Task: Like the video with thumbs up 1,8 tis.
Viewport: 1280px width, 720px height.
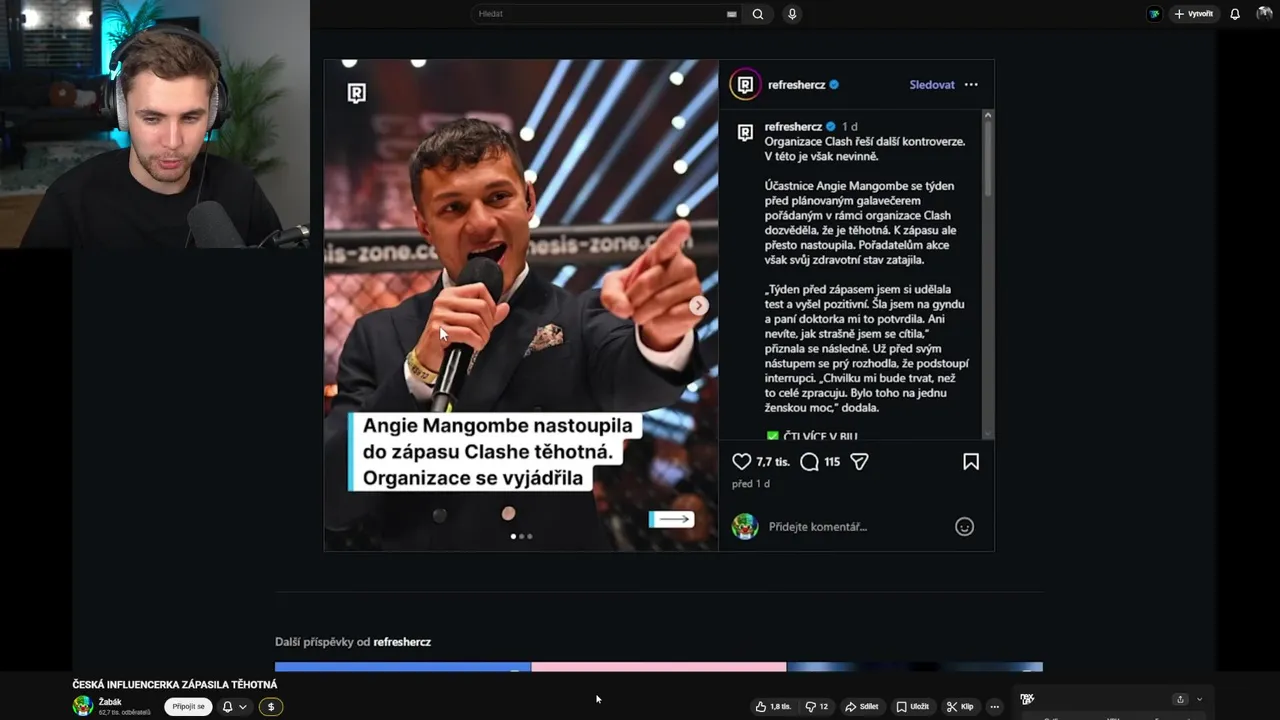Action: [x=773, y=706]
